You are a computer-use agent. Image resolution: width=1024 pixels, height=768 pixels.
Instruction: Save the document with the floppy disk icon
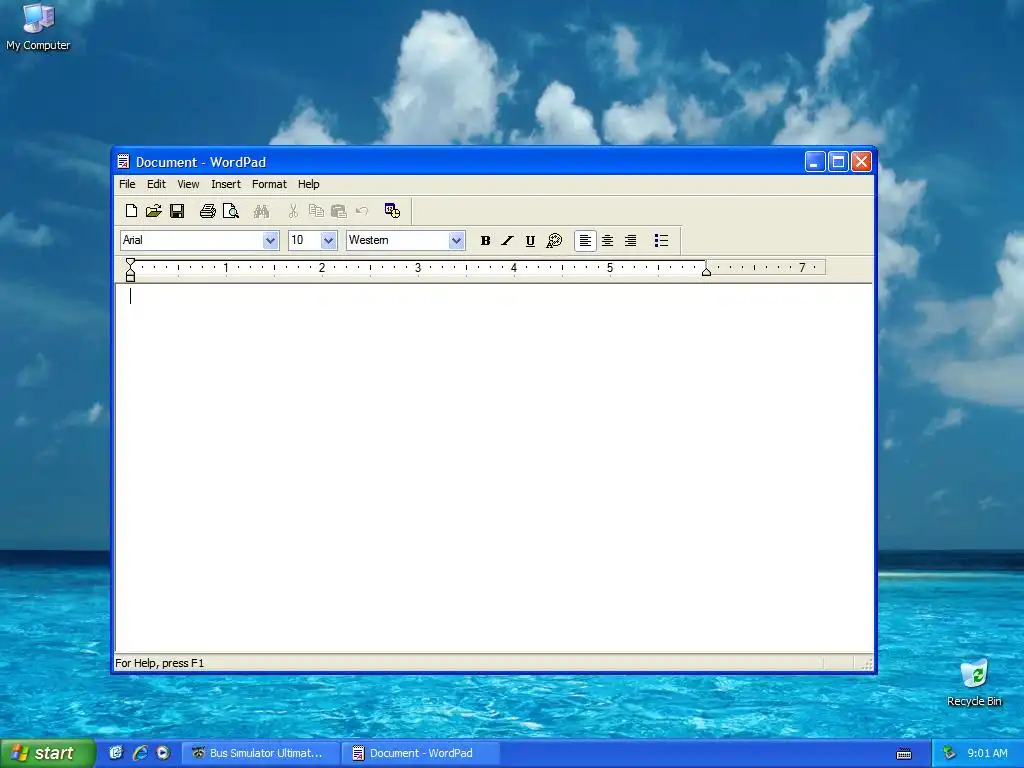tap(177, 211)
